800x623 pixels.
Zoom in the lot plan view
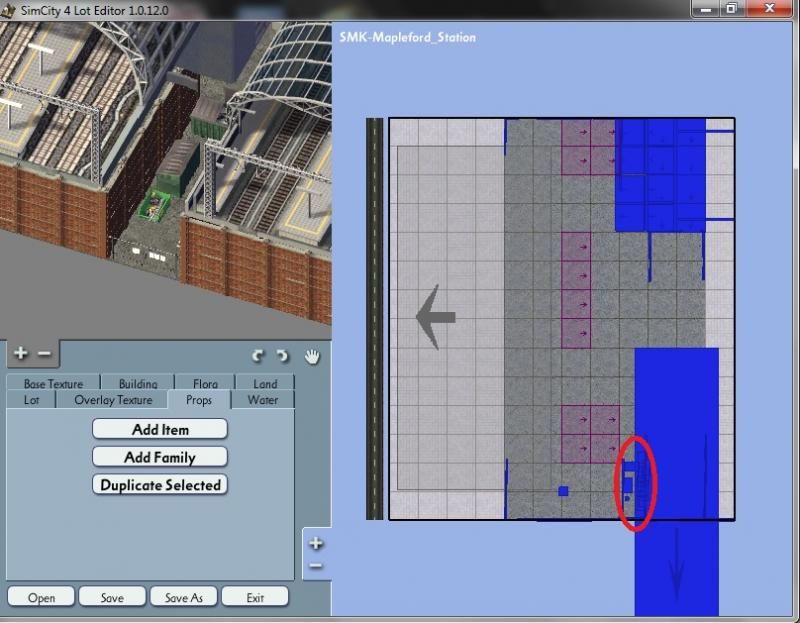(316, 543)
